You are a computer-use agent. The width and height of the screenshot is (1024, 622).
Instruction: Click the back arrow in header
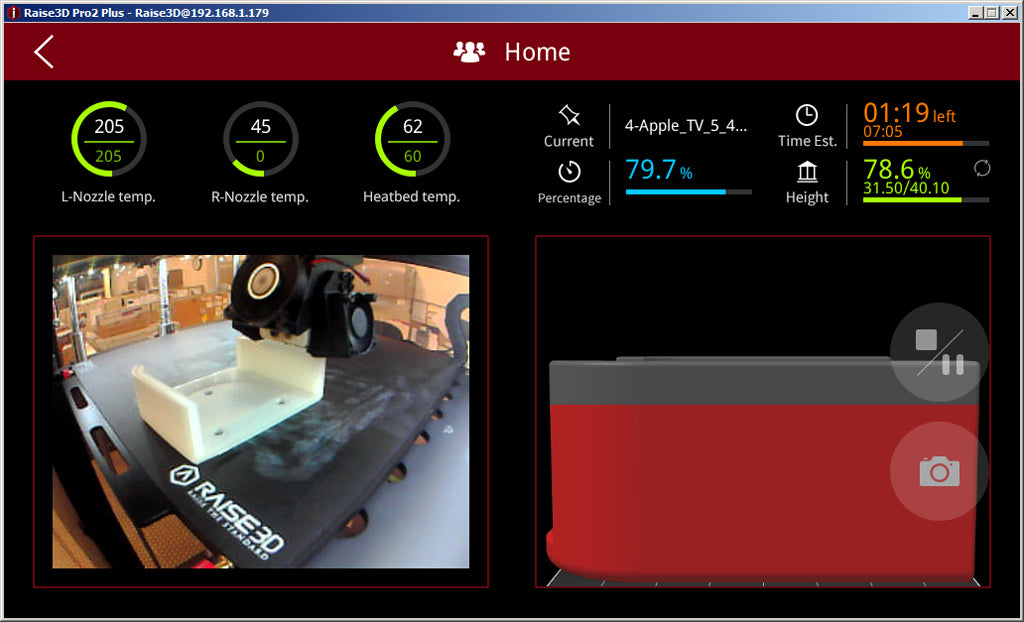coord(43,52)
